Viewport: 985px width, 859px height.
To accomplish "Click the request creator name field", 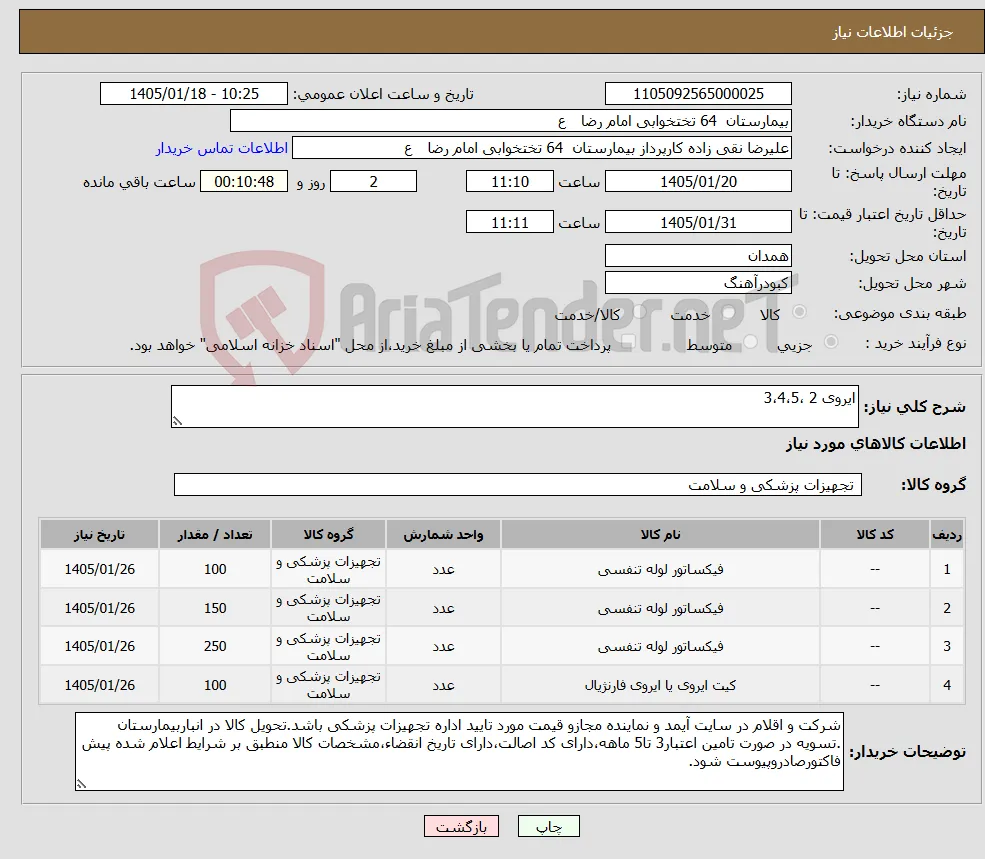I will point(541,148).
